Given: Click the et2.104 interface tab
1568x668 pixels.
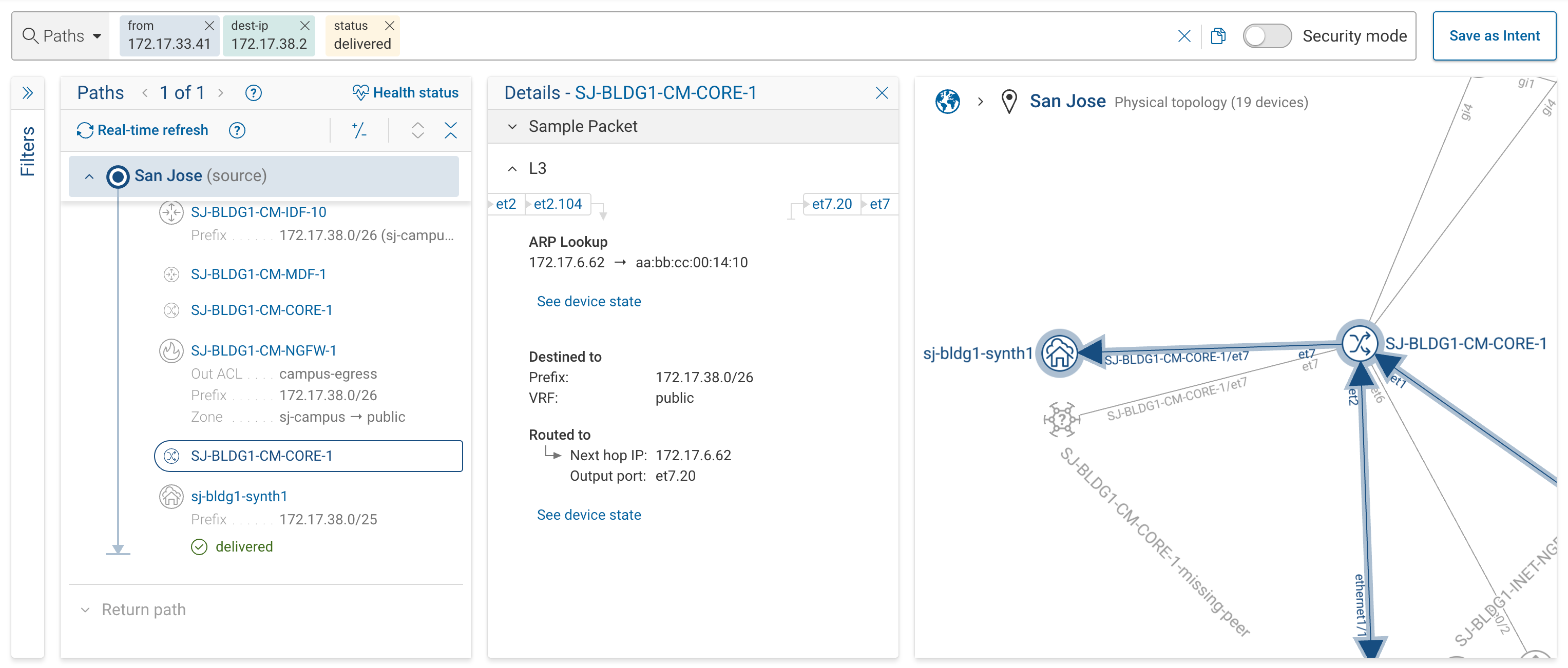Looking at the screenshot, I should pos(557,204).
